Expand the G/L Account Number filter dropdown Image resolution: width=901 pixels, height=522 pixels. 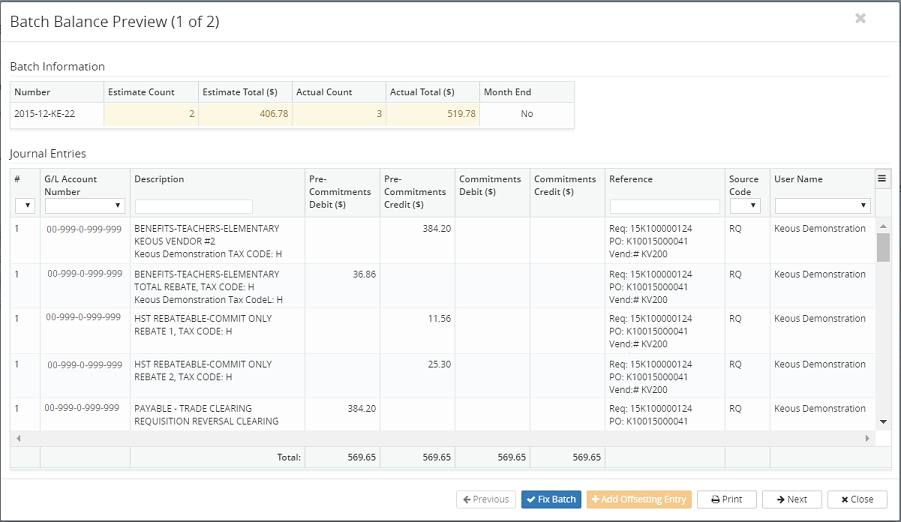coord(85,206)
